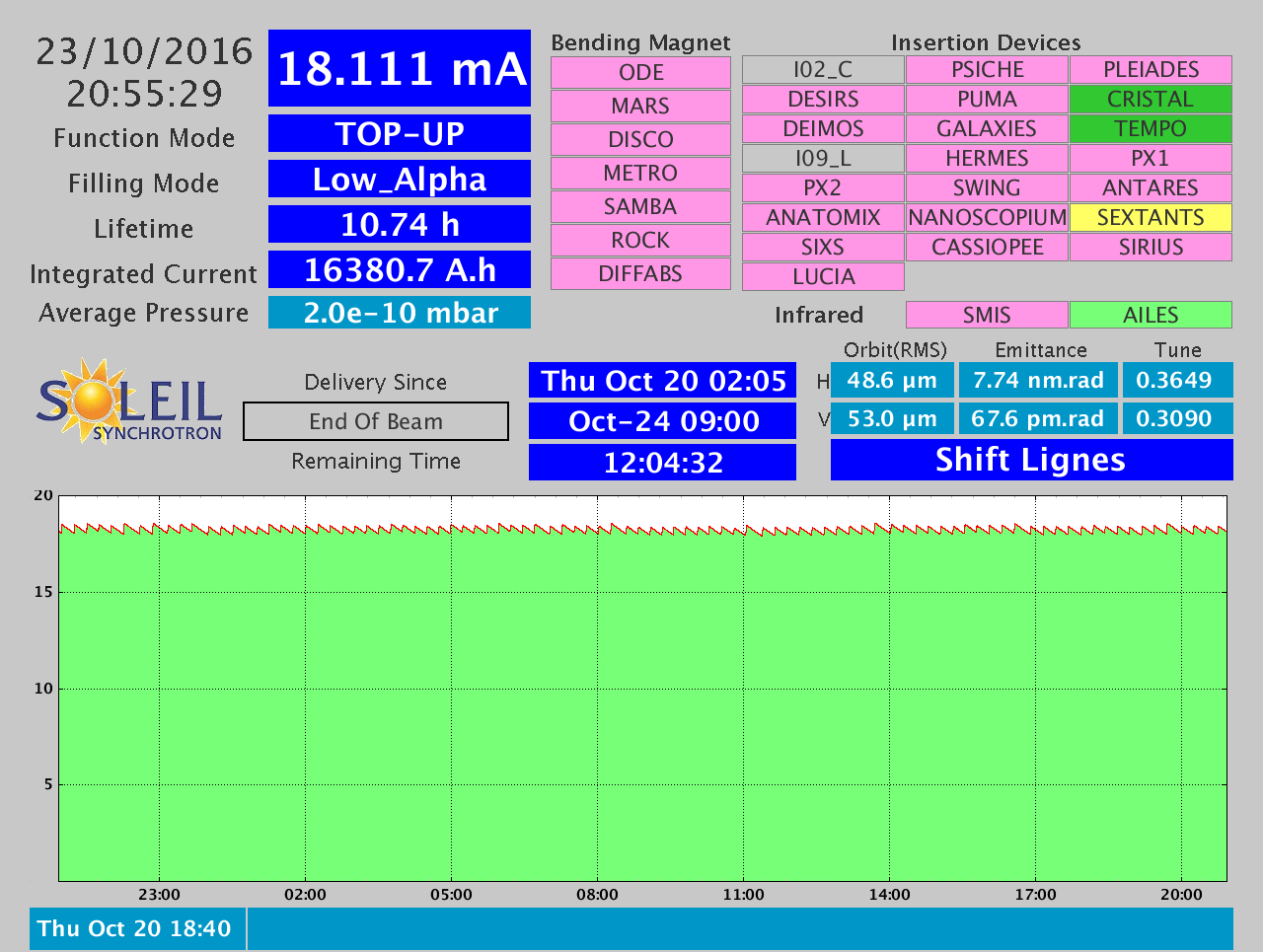The height and width of the screenshot is (952, 1263).
Task: Click the 10.74 h lifetime value
Action: [400, 224]
